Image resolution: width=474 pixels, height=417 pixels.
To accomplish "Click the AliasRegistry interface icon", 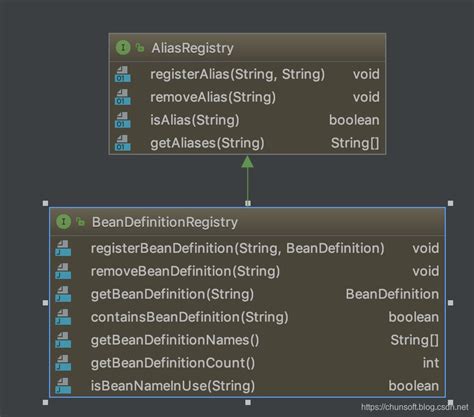I will (x=123, y=48).
